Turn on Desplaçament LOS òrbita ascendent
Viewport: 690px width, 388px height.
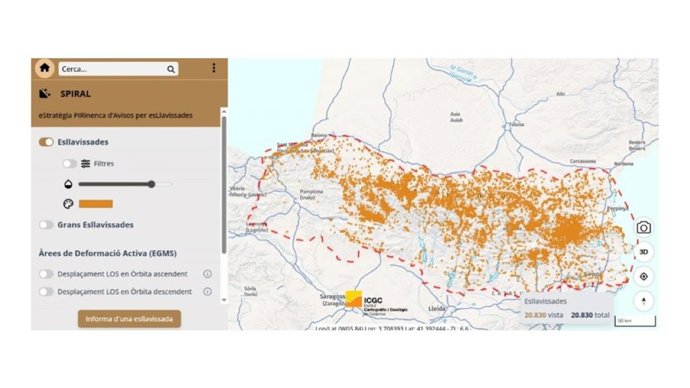pos(46,274)
